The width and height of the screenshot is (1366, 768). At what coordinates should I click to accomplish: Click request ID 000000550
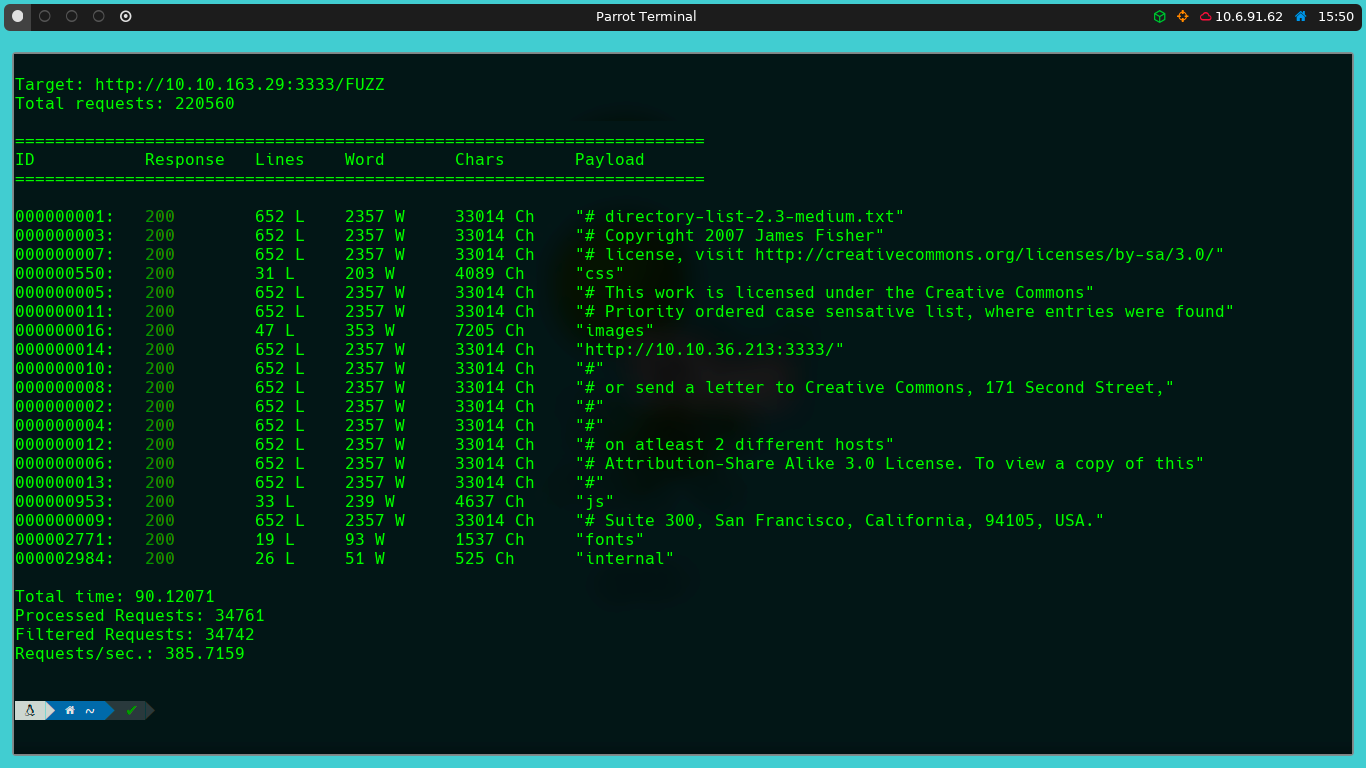[x=65, y=274]
